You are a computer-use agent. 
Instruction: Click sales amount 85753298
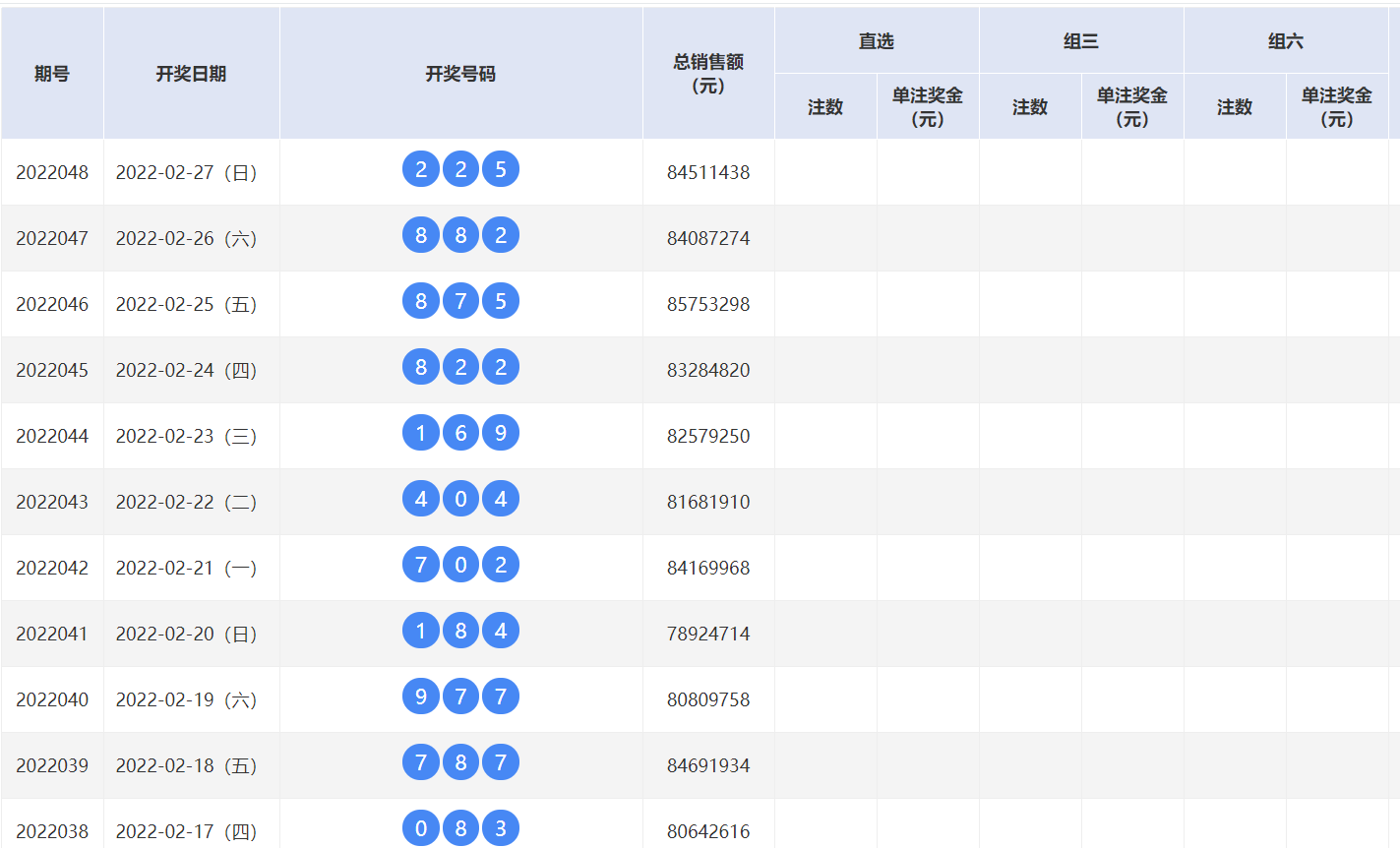tap(708, 304)
